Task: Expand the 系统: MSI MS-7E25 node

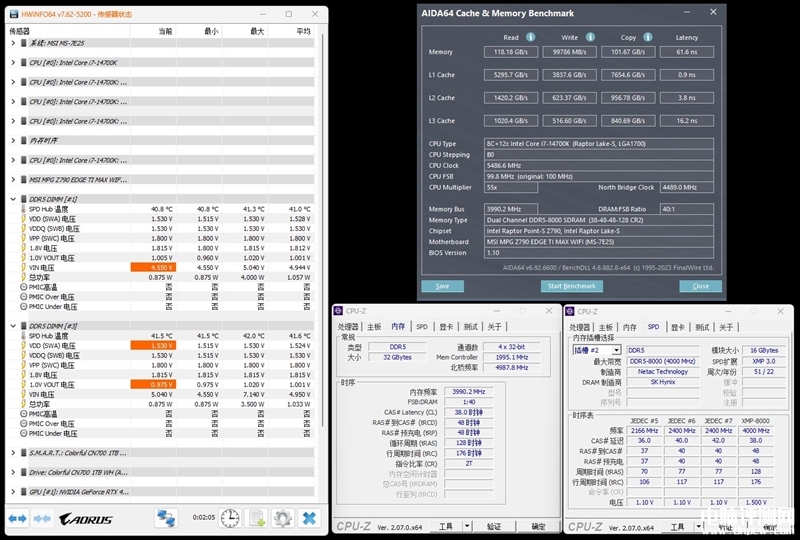Action: coord(13,43)
